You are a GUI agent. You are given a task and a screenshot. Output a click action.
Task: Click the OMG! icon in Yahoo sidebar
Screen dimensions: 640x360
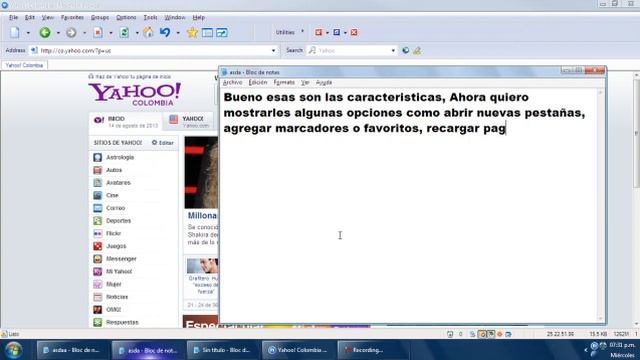click(98, 309)
